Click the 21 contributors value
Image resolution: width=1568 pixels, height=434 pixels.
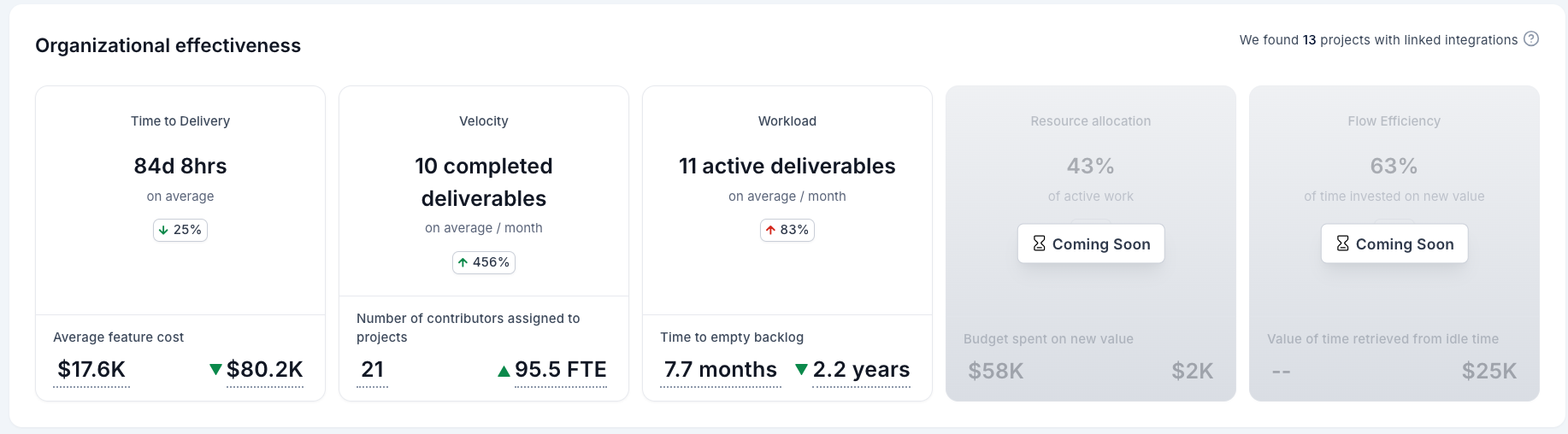pyautogui.click(x=372, y=370)
